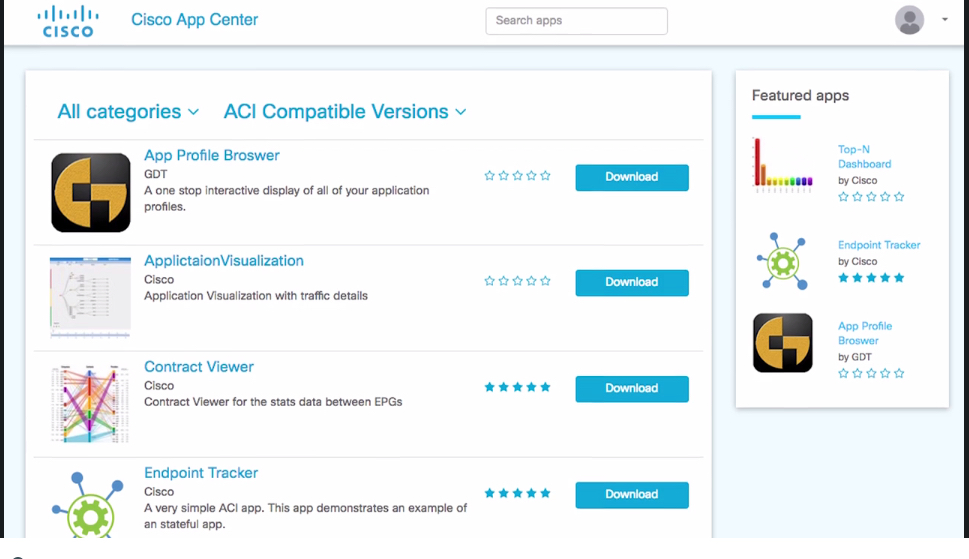Expand the ACI Compatible Versions dropdown
The image size is (969, 559).
(345, 112)
